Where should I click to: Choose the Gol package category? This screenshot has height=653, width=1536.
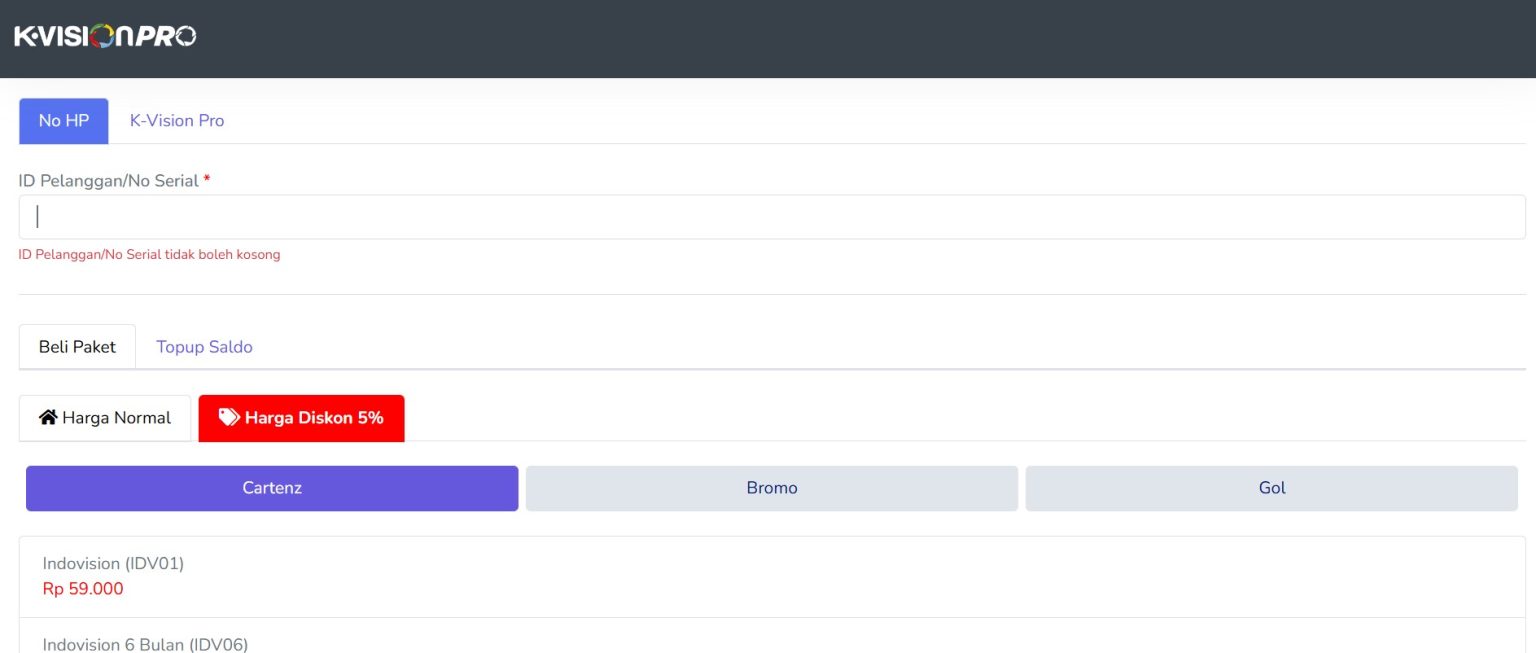pyautogui.click(x=1271, y=488)
